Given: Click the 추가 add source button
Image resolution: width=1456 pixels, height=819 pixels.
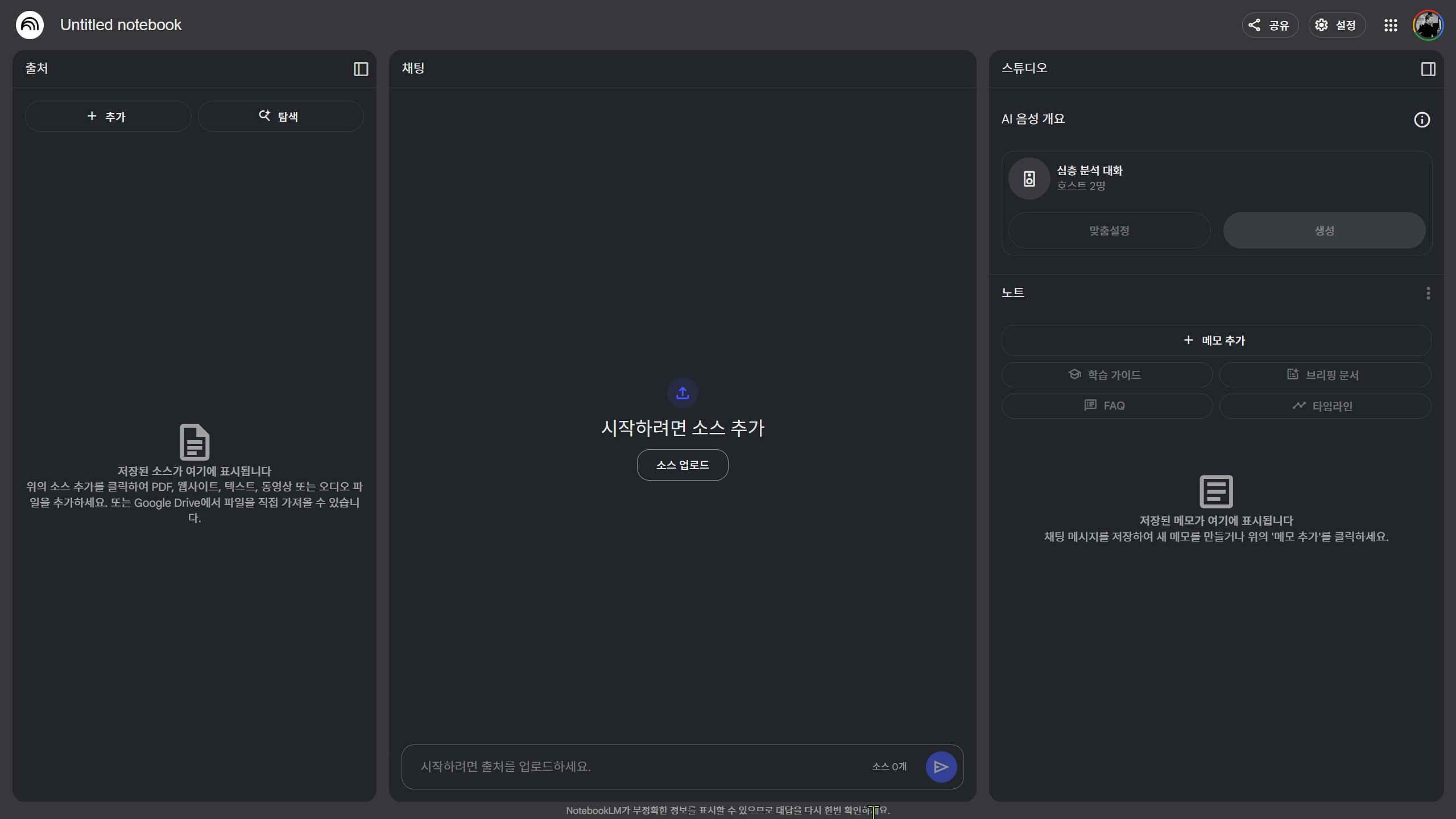Looking at the screenshot, I should click(x=107, y=117).
